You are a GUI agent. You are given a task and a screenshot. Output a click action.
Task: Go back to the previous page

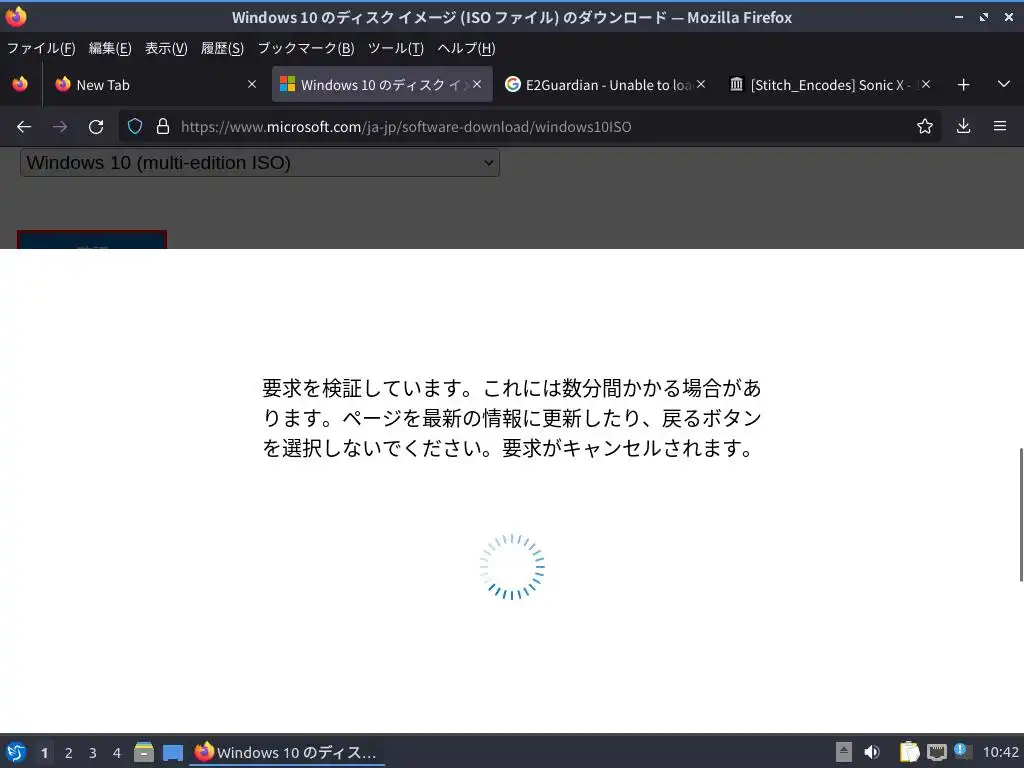click(x=24, y=127)
